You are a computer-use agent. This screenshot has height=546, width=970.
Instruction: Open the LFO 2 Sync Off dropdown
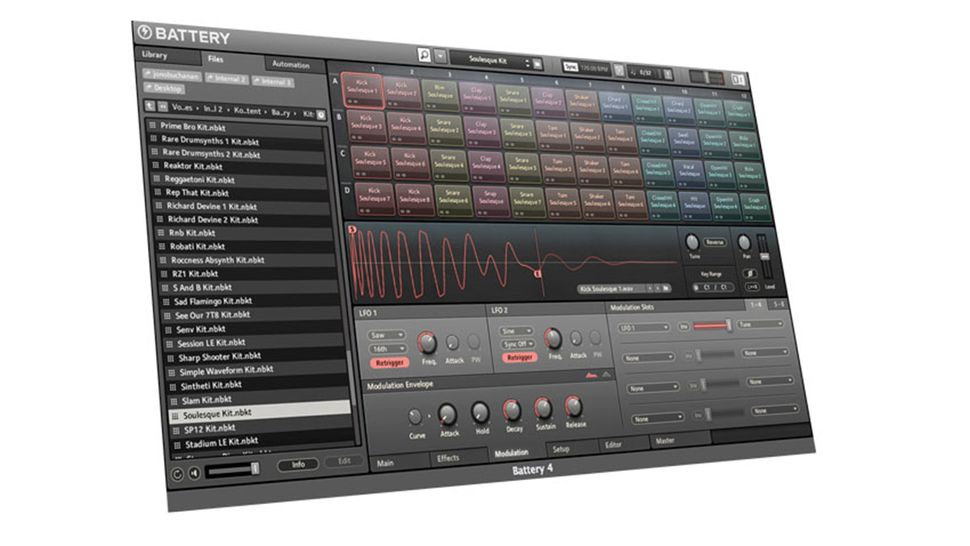[518, 344]
